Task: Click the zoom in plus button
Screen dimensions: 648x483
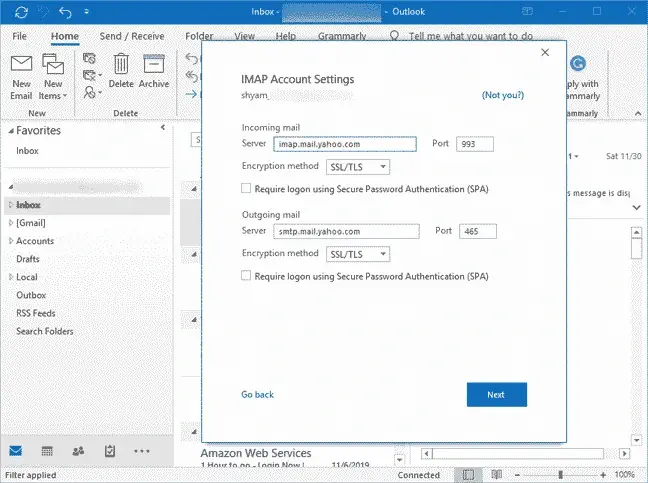Action: pyautogui.click(x=603, y=475)
